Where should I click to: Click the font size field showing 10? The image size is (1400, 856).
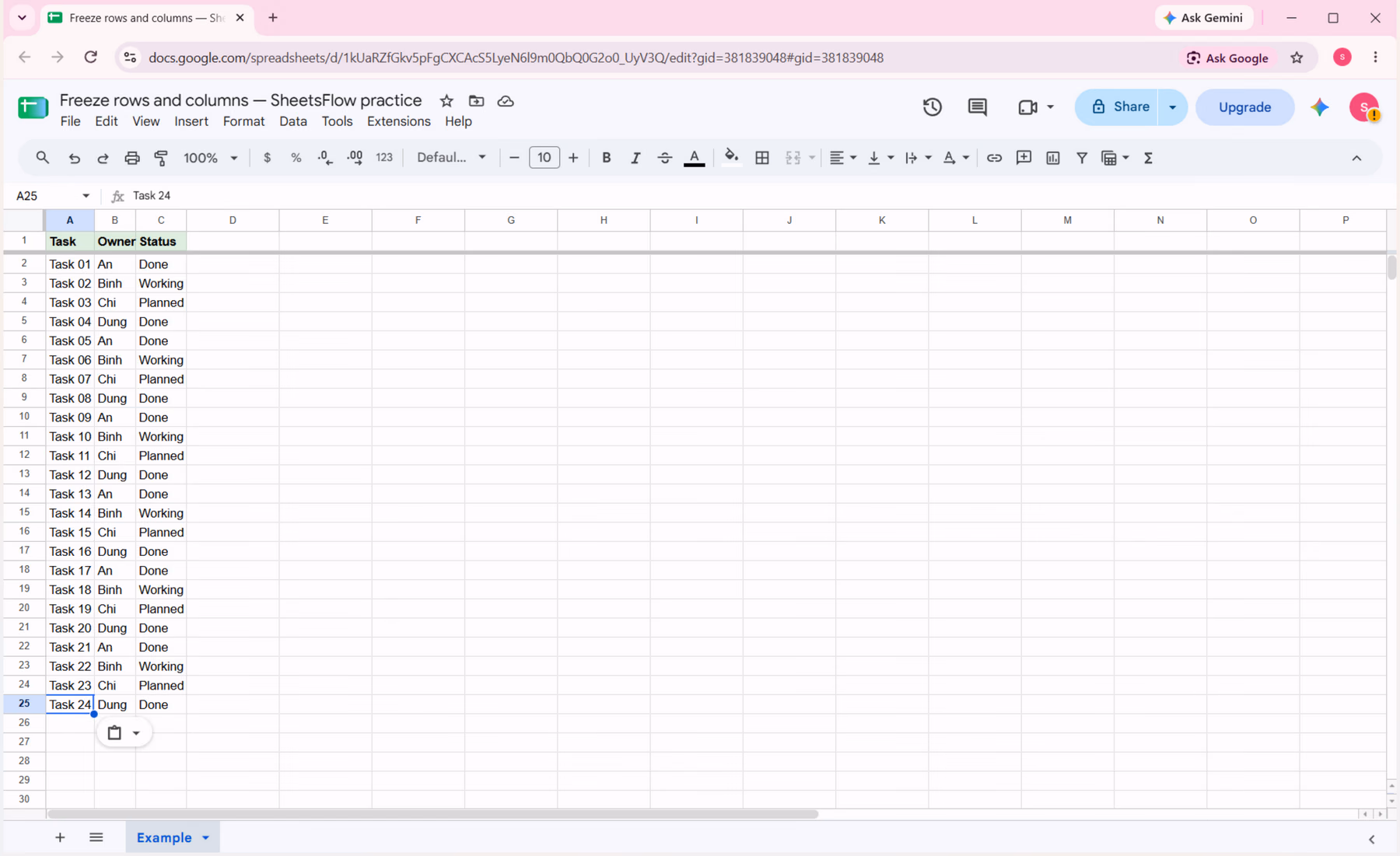(544, 158)
